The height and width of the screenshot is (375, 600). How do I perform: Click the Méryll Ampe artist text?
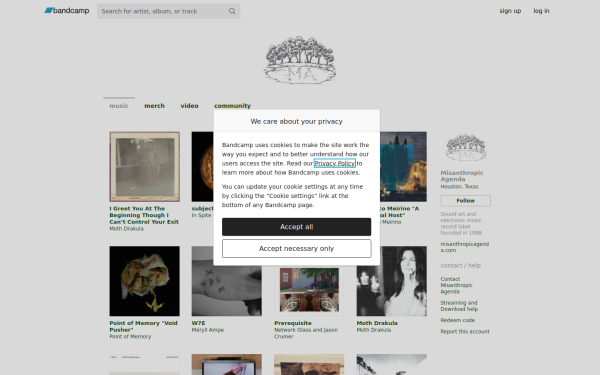(x=208, y=330)
